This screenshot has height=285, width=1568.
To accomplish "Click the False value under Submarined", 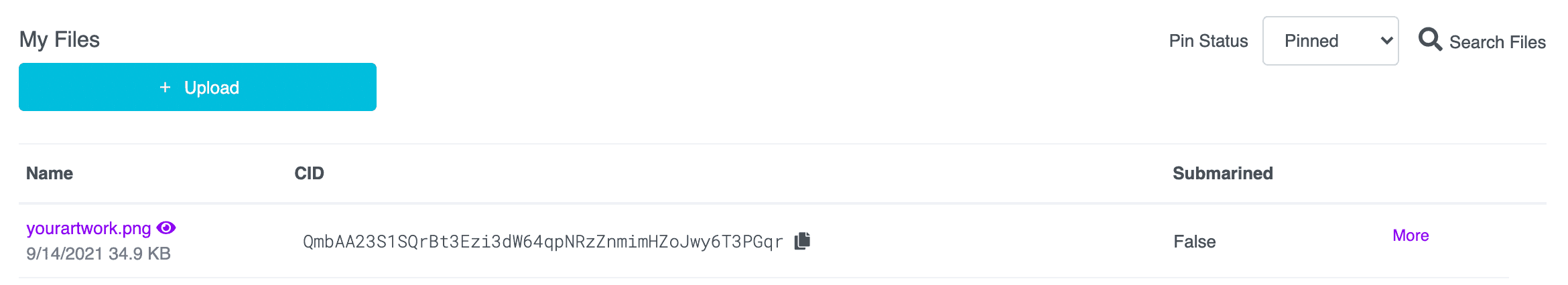I will pos(1194,242).
